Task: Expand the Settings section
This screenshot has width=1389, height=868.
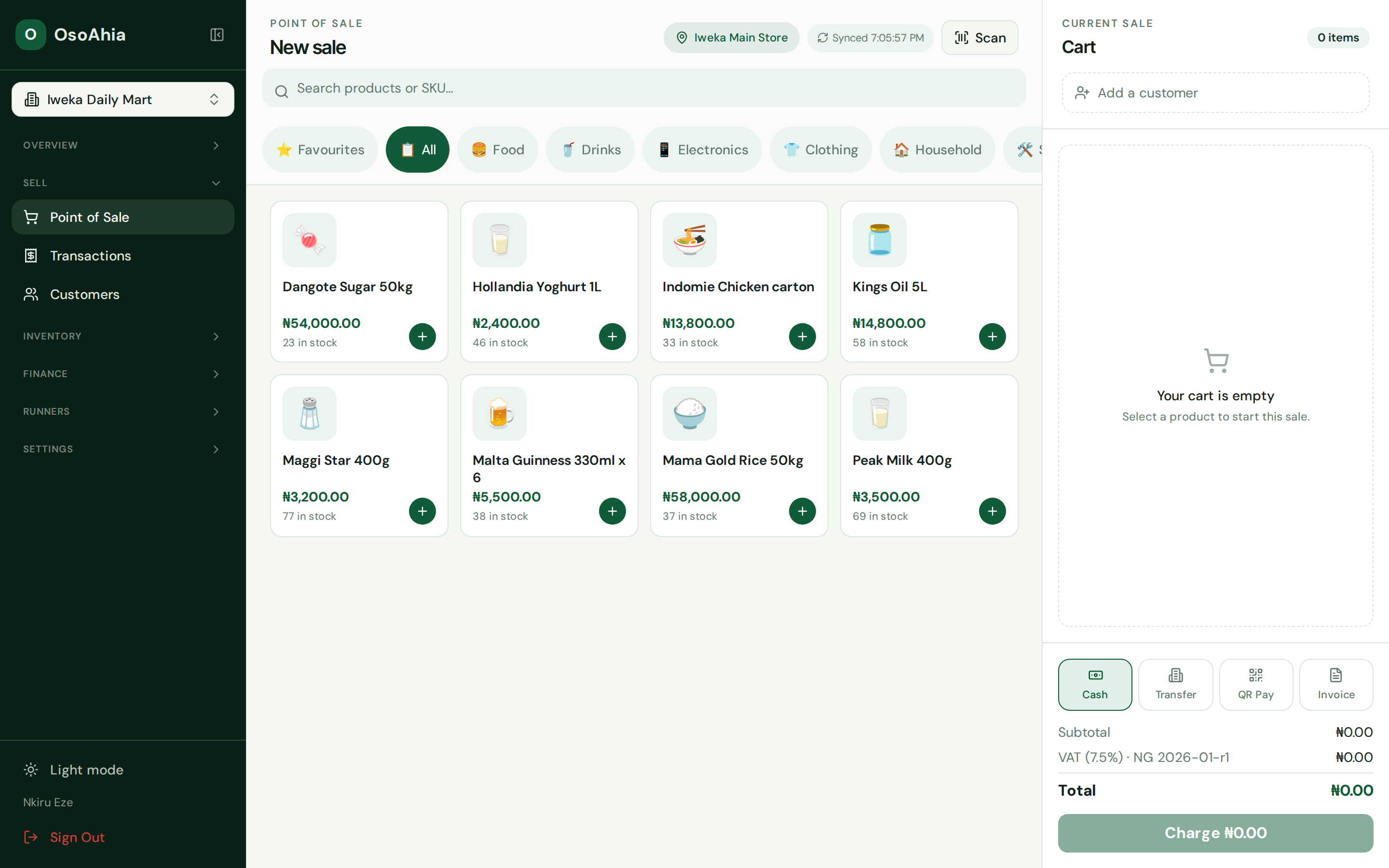Action: pos(123,449)
